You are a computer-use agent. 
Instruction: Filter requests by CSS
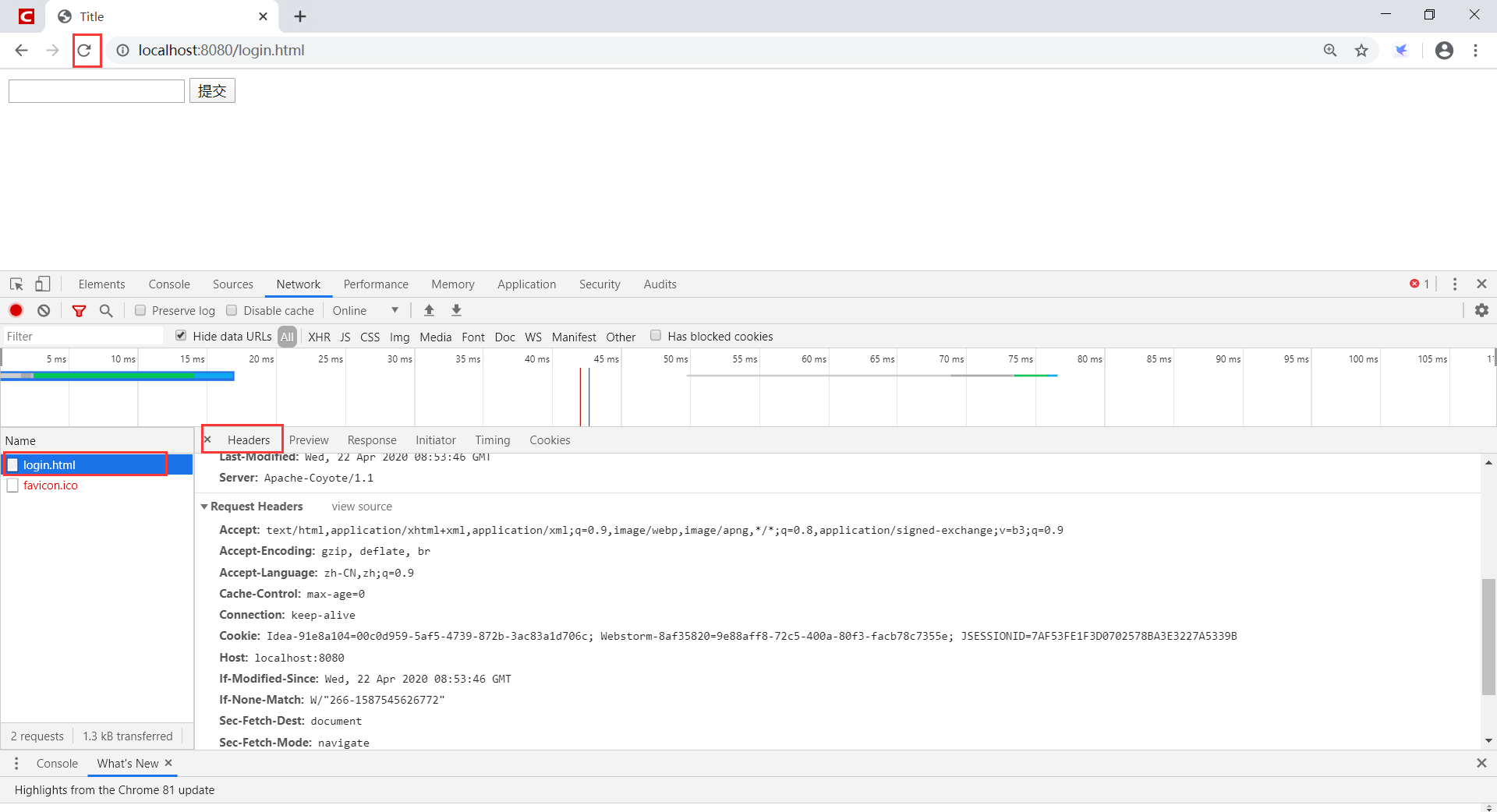(x=370, y=337)
